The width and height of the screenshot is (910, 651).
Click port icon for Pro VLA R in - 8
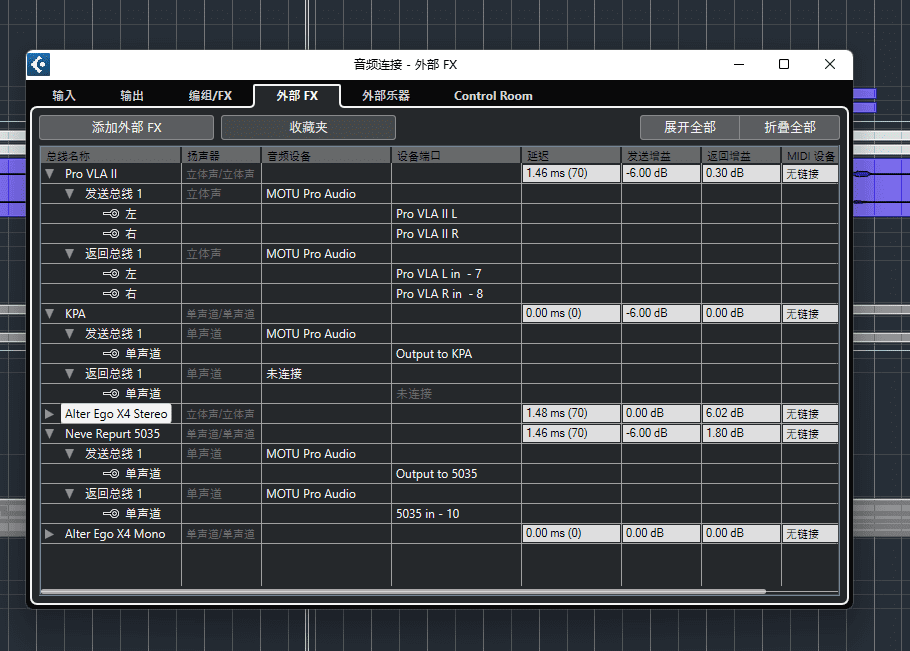pyautogui.click(x=111, y=294)
